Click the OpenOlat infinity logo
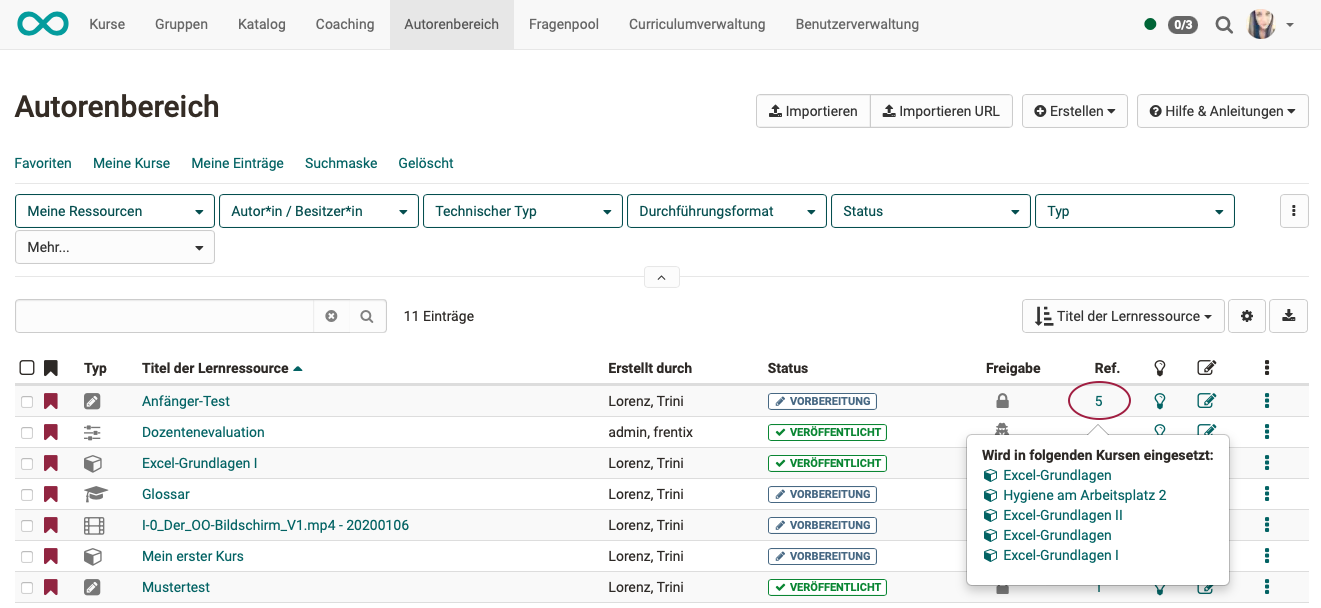Screen dimensions: 1321x608 click(42, 24)
